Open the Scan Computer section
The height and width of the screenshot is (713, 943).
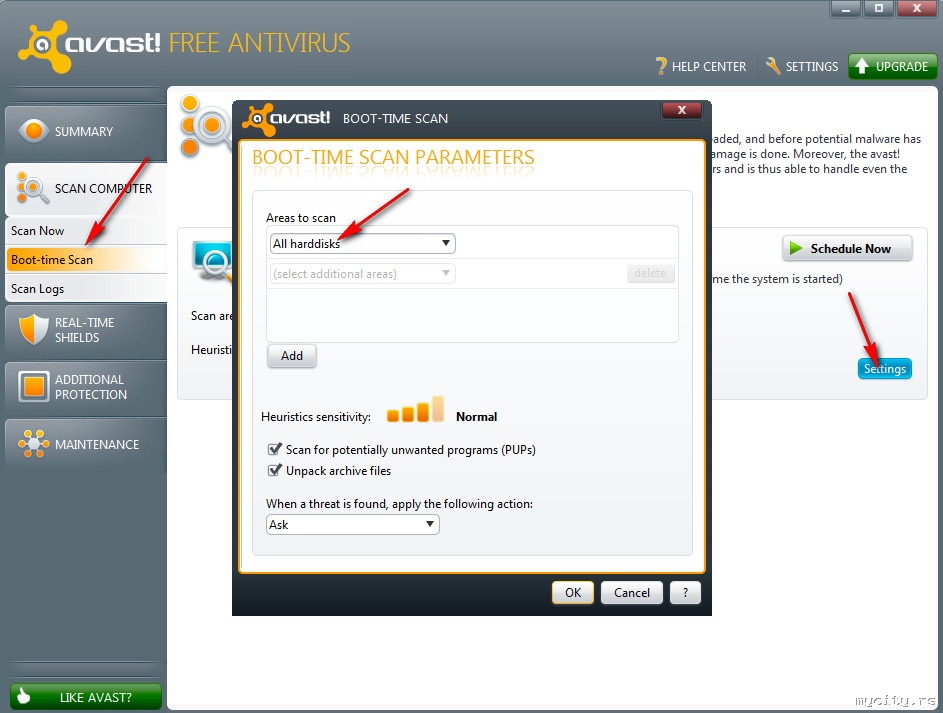[85, 189]
